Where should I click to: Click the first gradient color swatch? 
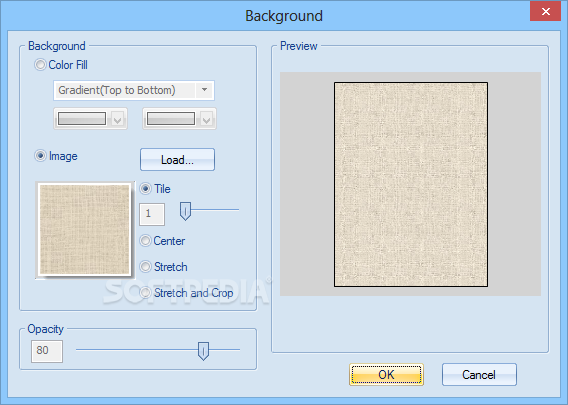click(82, 119)
